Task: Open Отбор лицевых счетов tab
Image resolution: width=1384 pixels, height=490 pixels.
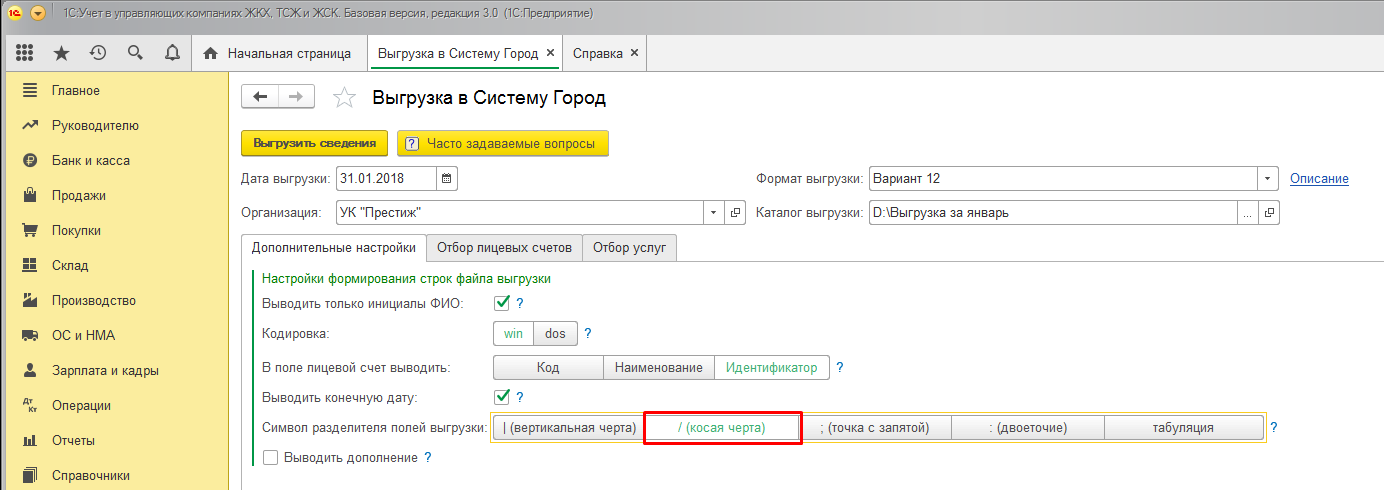Action: tap(504, 247)
